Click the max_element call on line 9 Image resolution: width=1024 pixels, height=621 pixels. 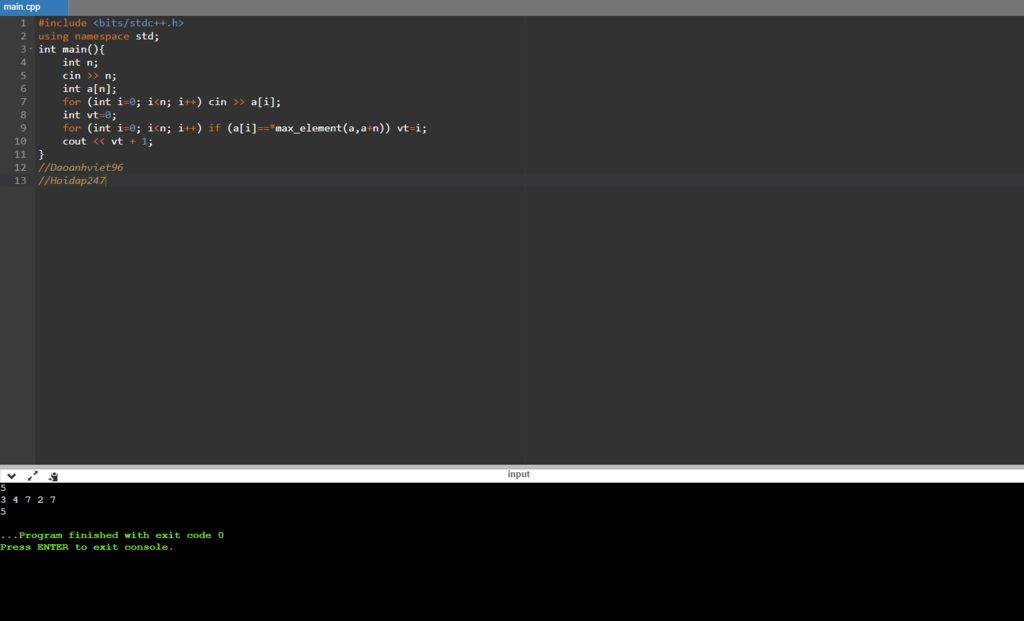pyautogui.click(x=332, y=128)
